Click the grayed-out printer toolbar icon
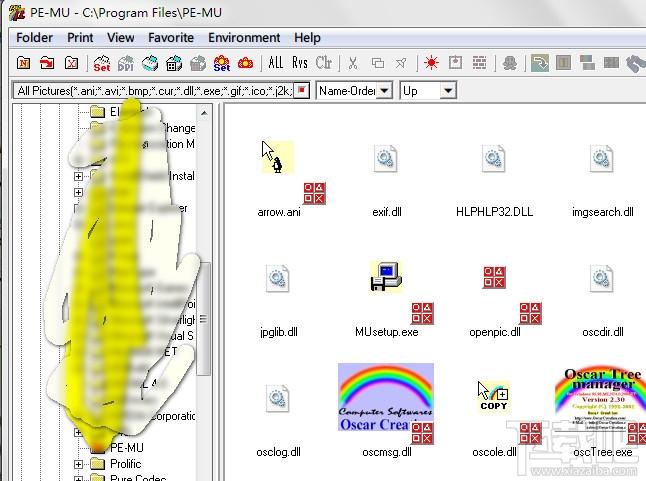Image resolution: width=646 pixels, height=481 pixels. tap(198, 63)
